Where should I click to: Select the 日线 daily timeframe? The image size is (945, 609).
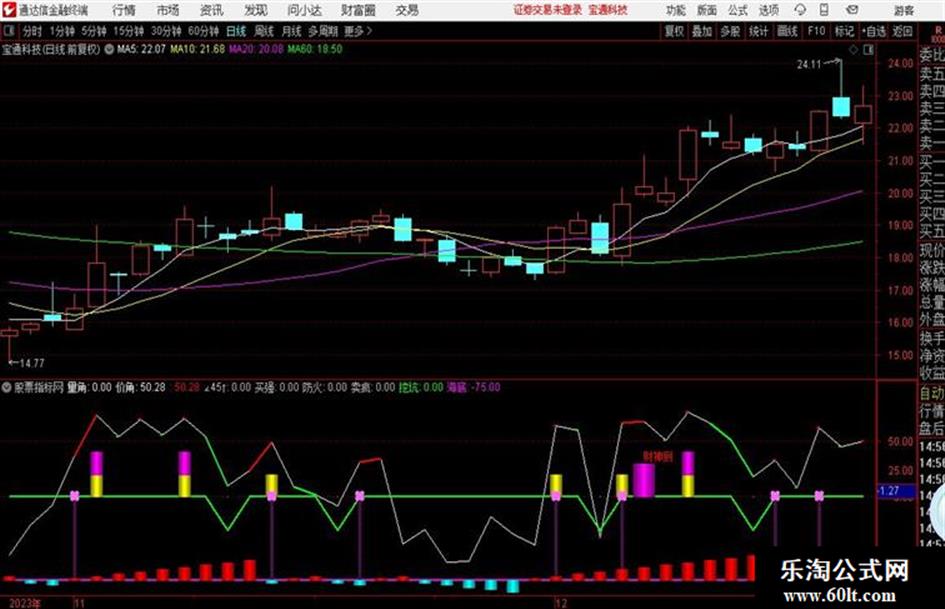coord(236,31)
